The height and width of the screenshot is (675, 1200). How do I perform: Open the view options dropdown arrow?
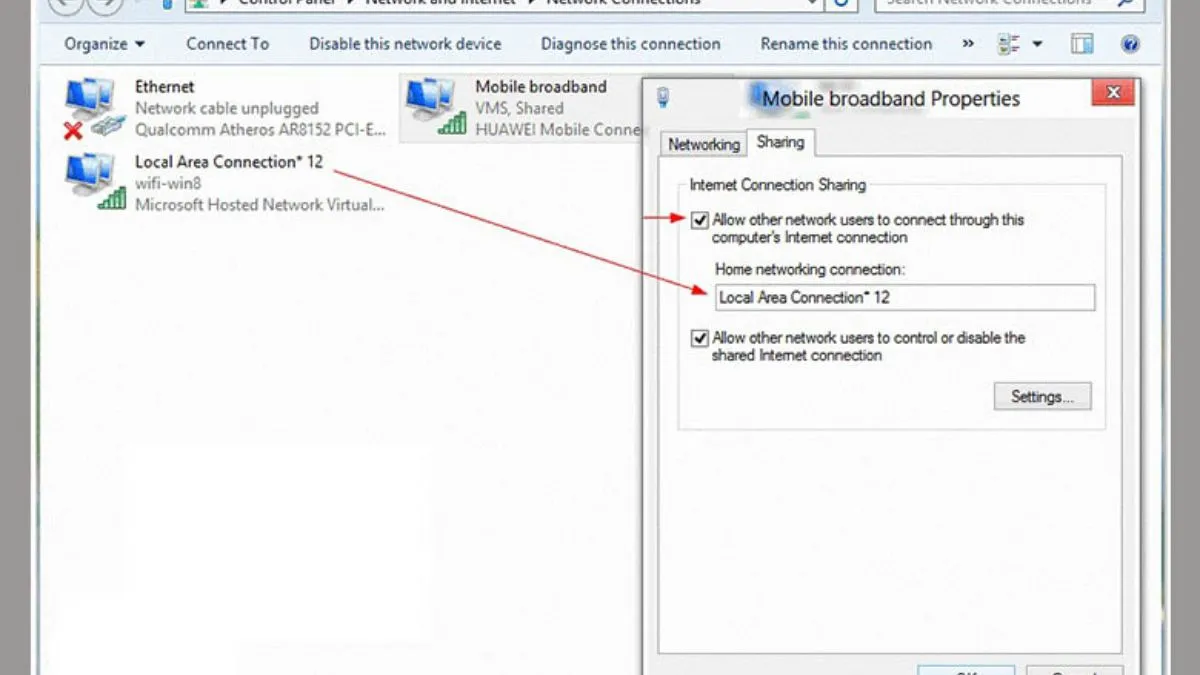1037,44
